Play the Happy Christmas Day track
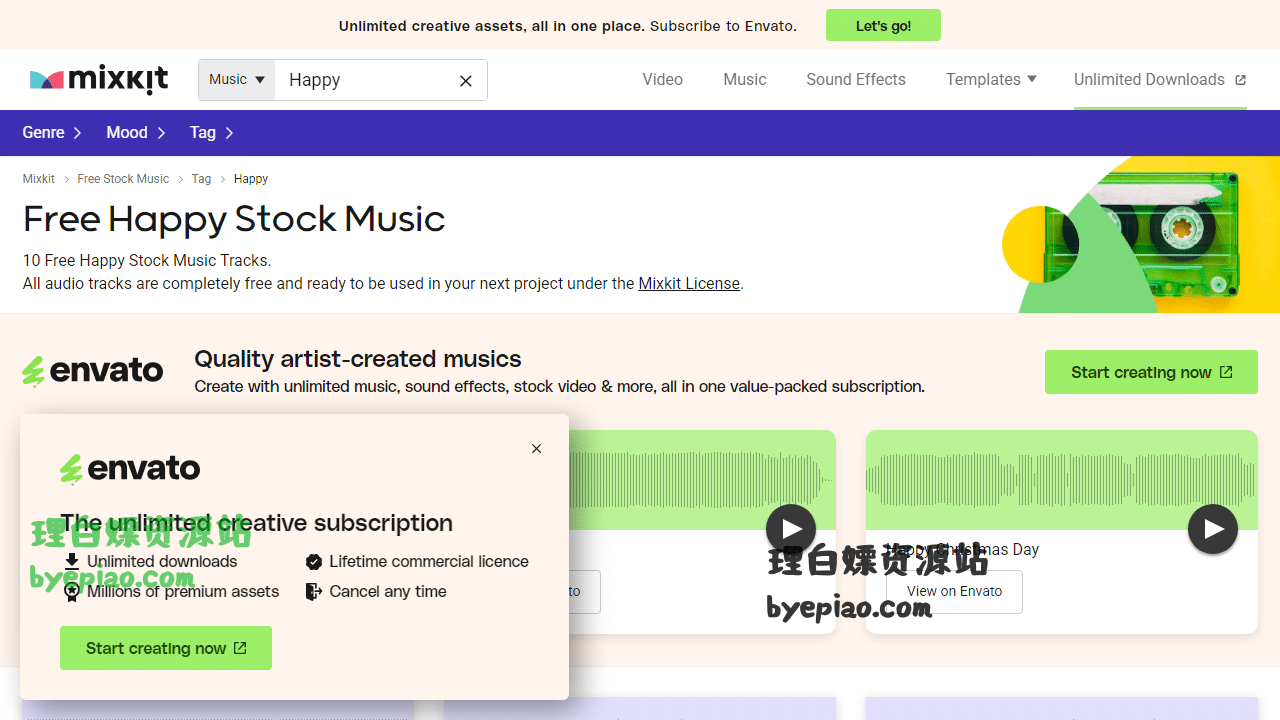This screenshot has height=720, width=1280. click(1213, 529)
